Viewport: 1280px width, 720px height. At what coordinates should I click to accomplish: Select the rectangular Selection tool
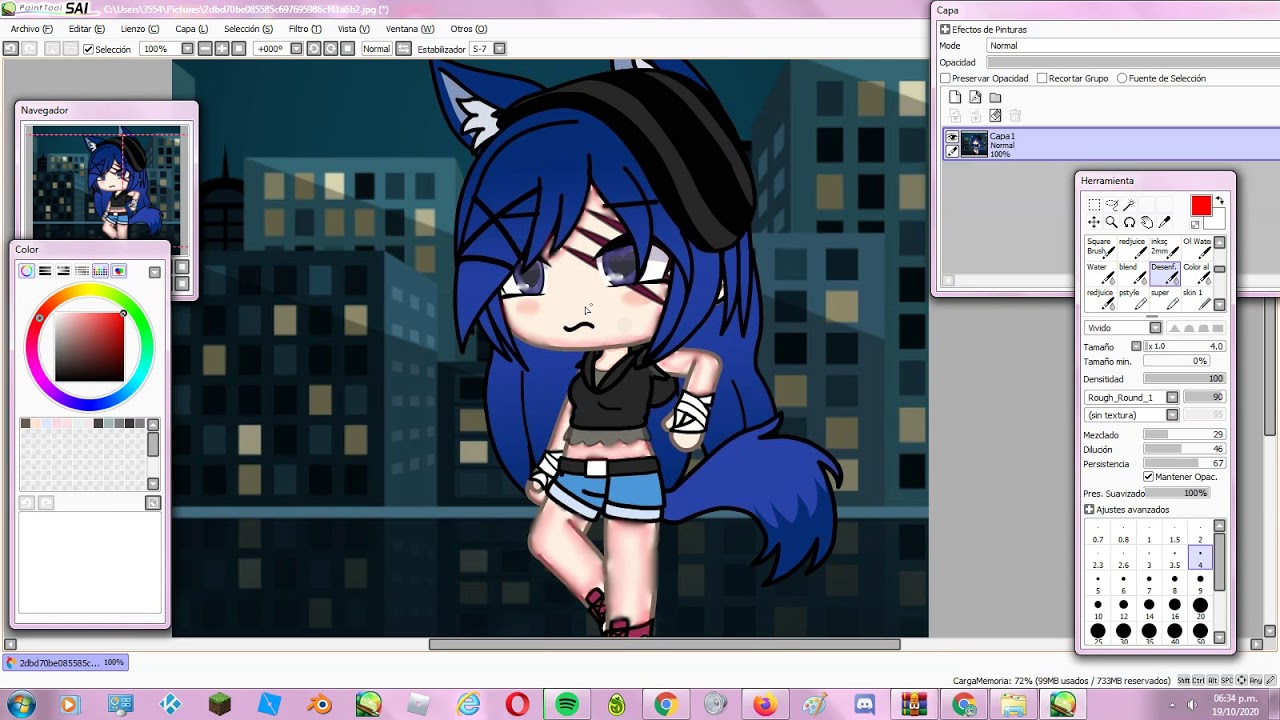[x=1094, y=204]
